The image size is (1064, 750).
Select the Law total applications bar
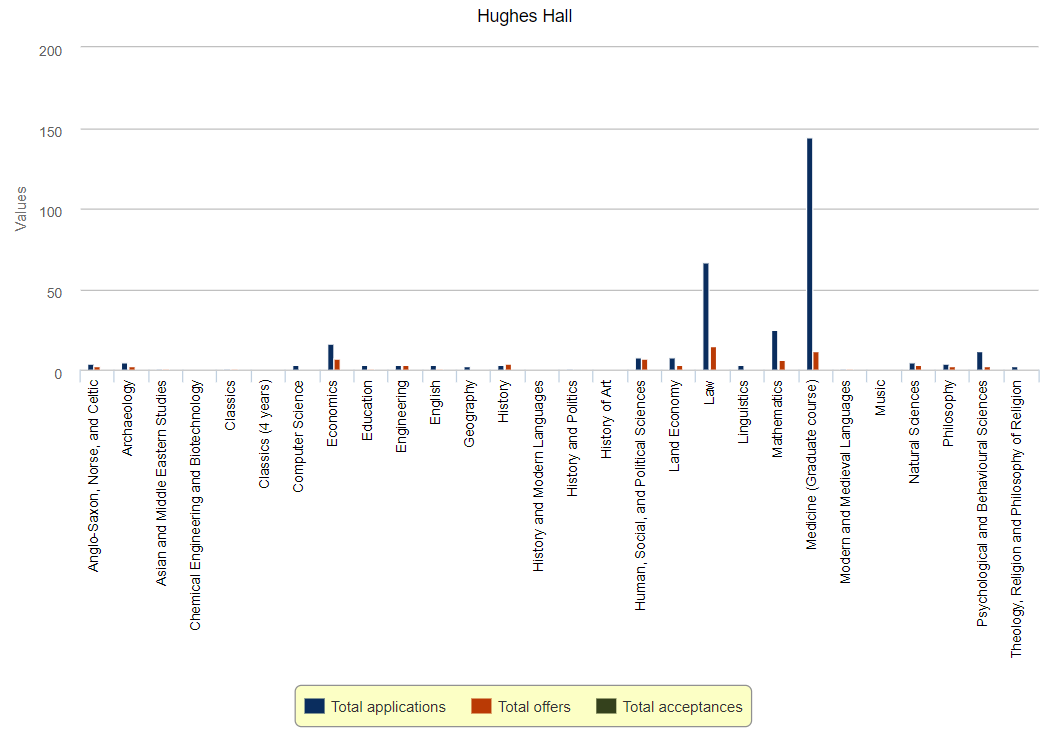click(706, 317)
